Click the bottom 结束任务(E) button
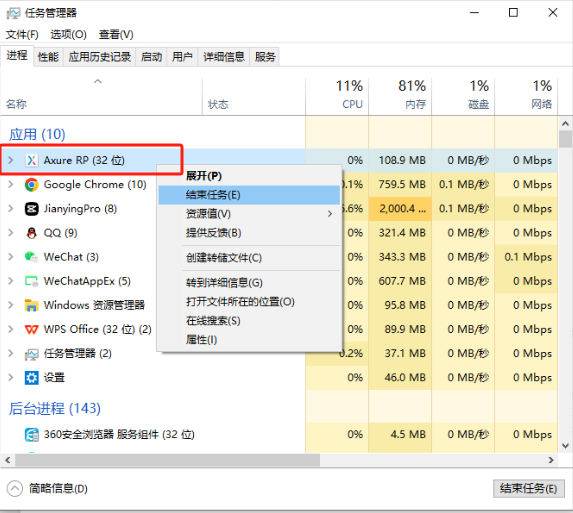573x513 pixels. 528,489
